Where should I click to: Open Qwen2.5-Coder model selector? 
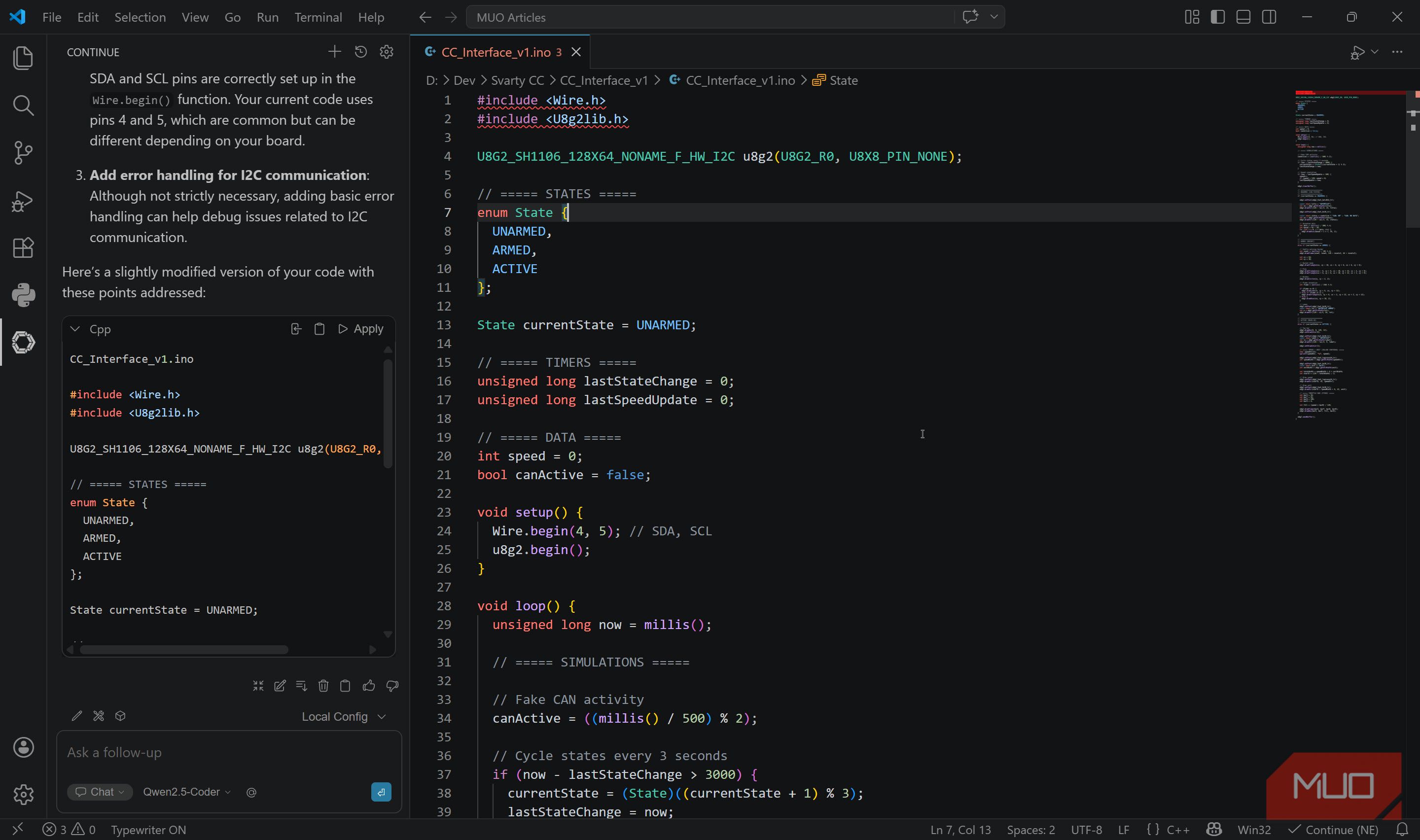tap(187, 792)
